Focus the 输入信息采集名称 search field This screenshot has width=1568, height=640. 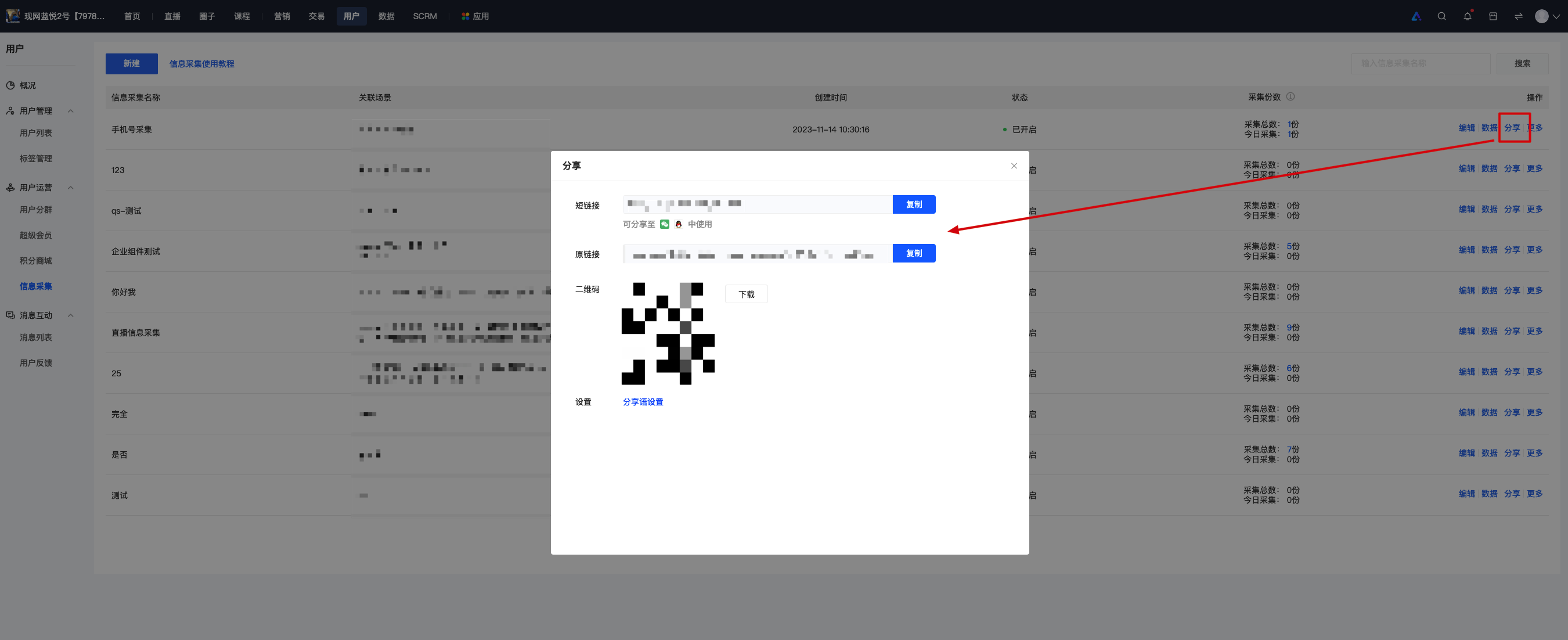[1421, 63]
